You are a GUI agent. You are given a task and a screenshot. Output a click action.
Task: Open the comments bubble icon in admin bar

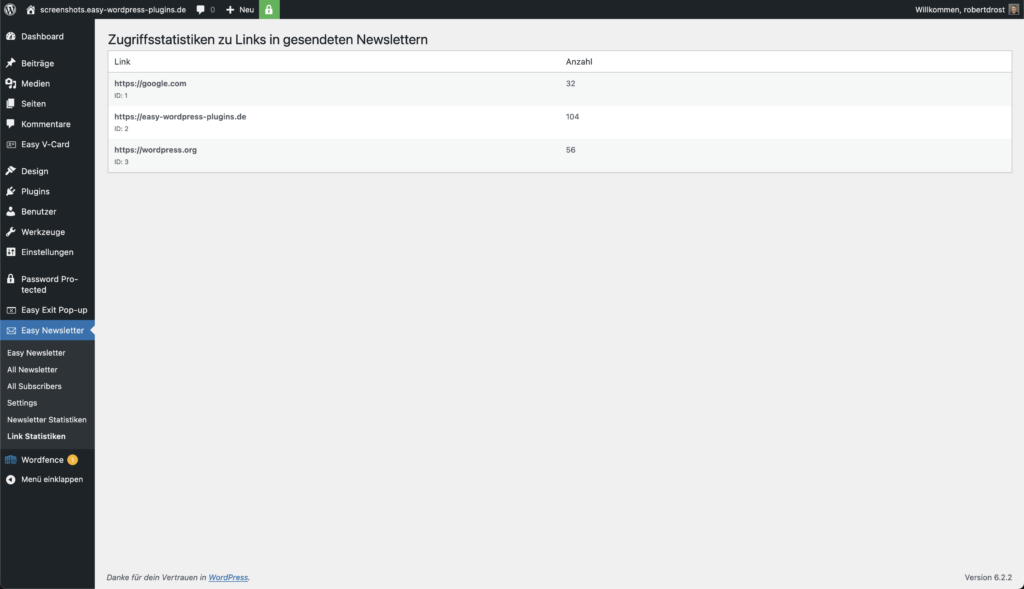tap(200, 10)
